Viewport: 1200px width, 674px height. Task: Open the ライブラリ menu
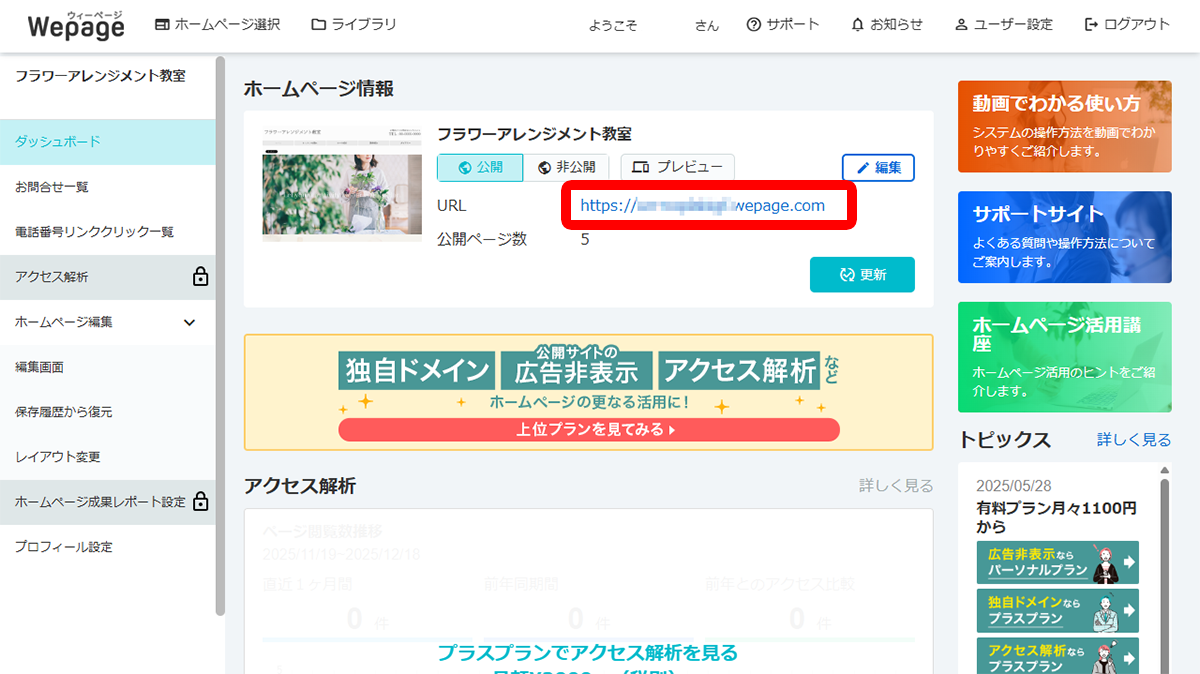[353, 25]
